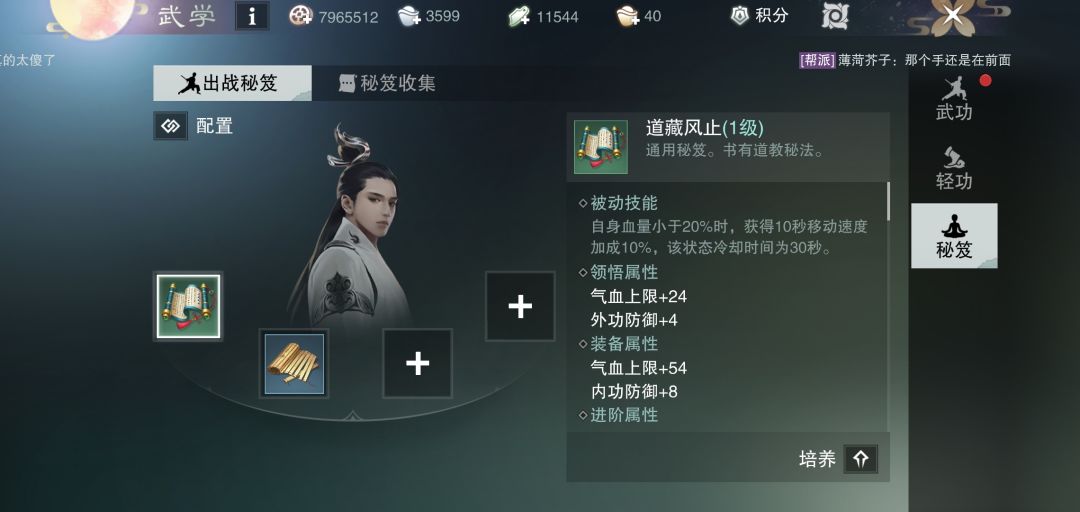Add a manual to the right empty plus slot

coord(520,306)
